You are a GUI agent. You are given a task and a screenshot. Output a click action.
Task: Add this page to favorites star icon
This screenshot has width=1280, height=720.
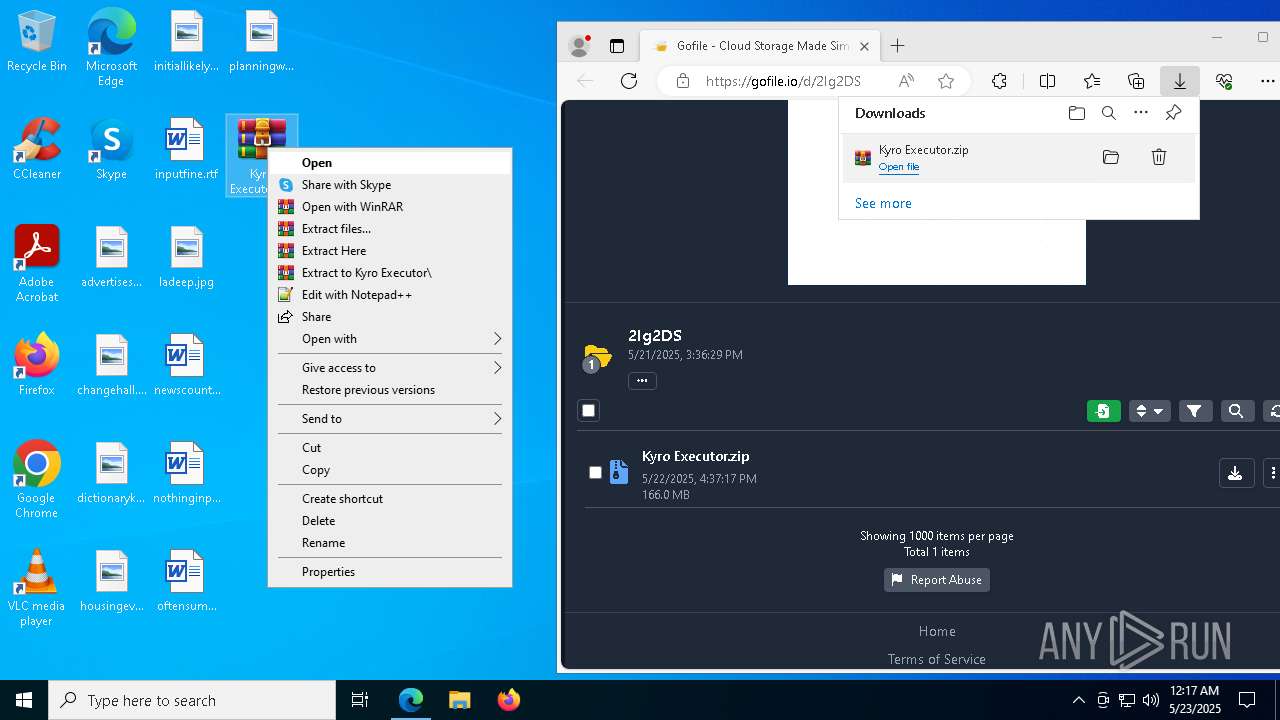click(x=946, y=81)
